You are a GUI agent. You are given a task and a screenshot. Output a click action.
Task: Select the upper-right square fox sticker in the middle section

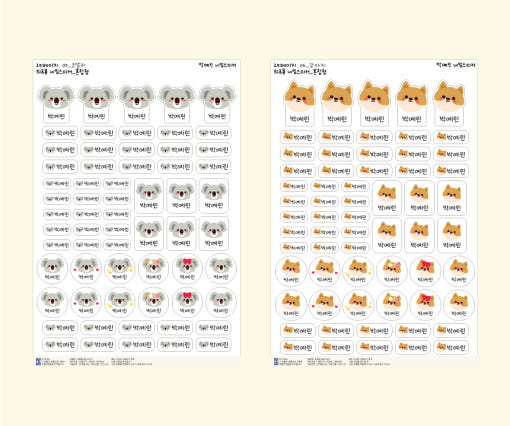pyautogui.click(x=452, y=198)
